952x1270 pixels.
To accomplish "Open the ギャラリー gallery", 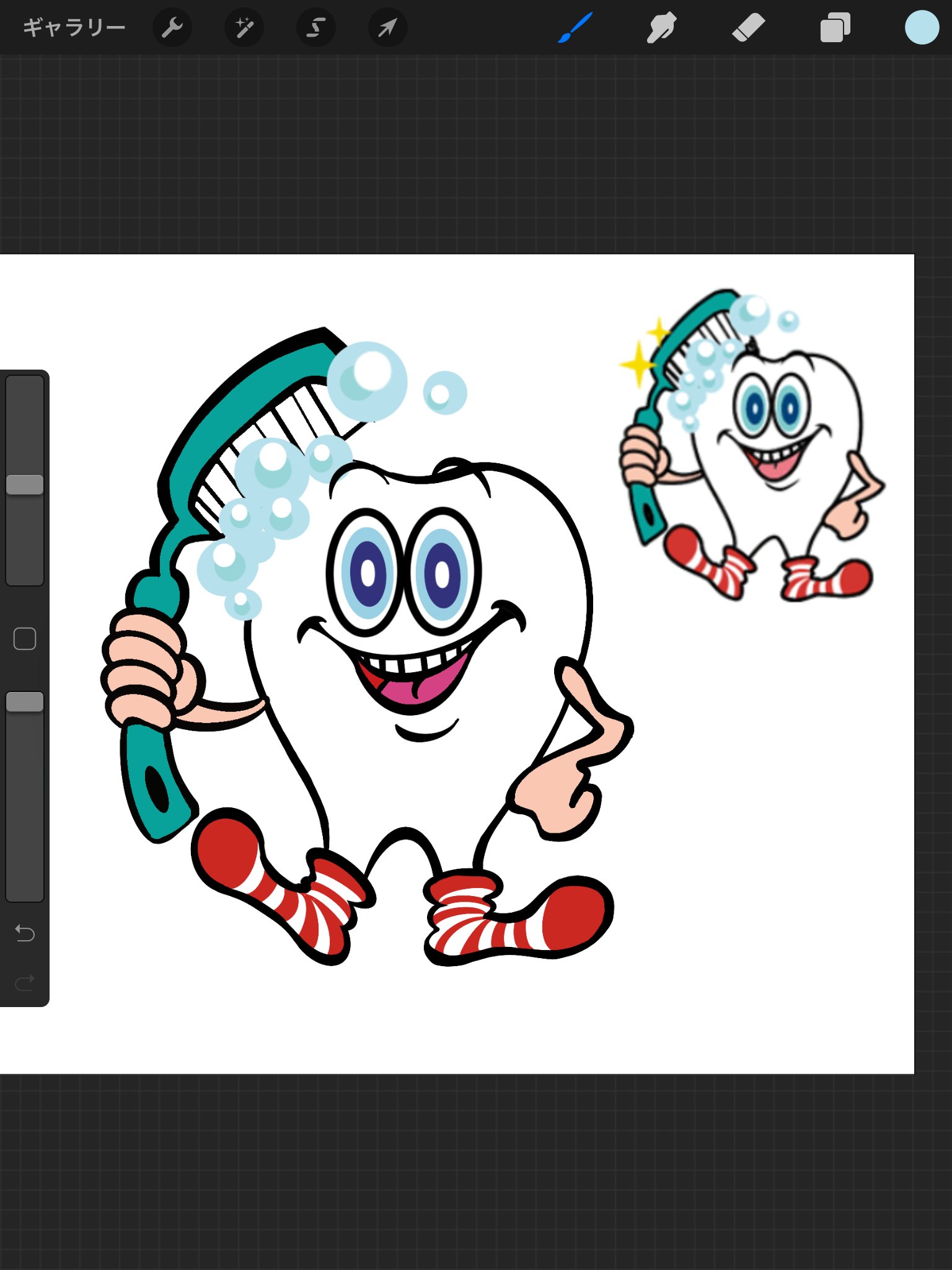I will pyautogui.click(x=74, y=28).
